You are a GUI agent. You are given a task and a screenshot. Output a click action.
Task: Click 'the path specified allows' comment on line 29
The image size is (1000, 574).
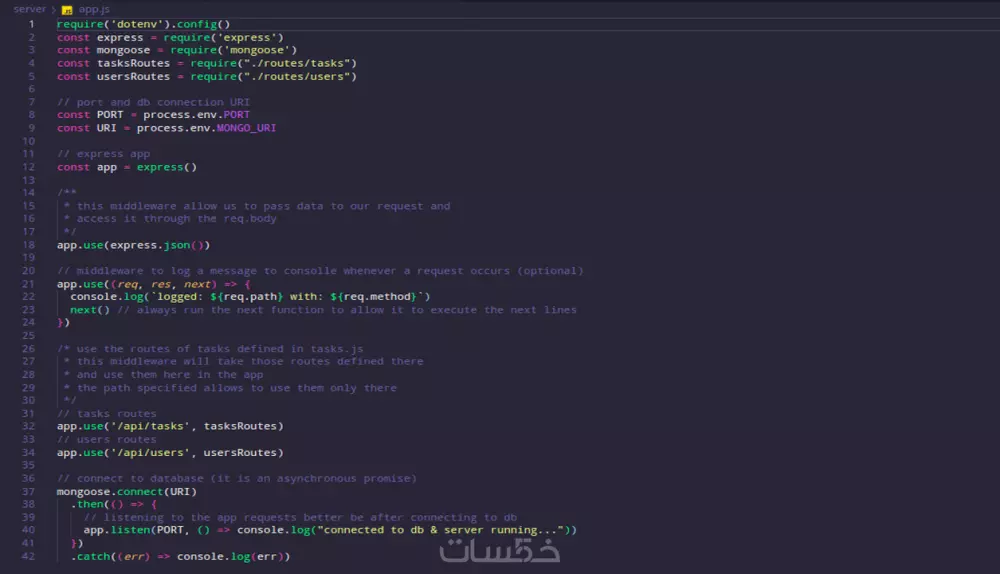[x=230, y=388]
